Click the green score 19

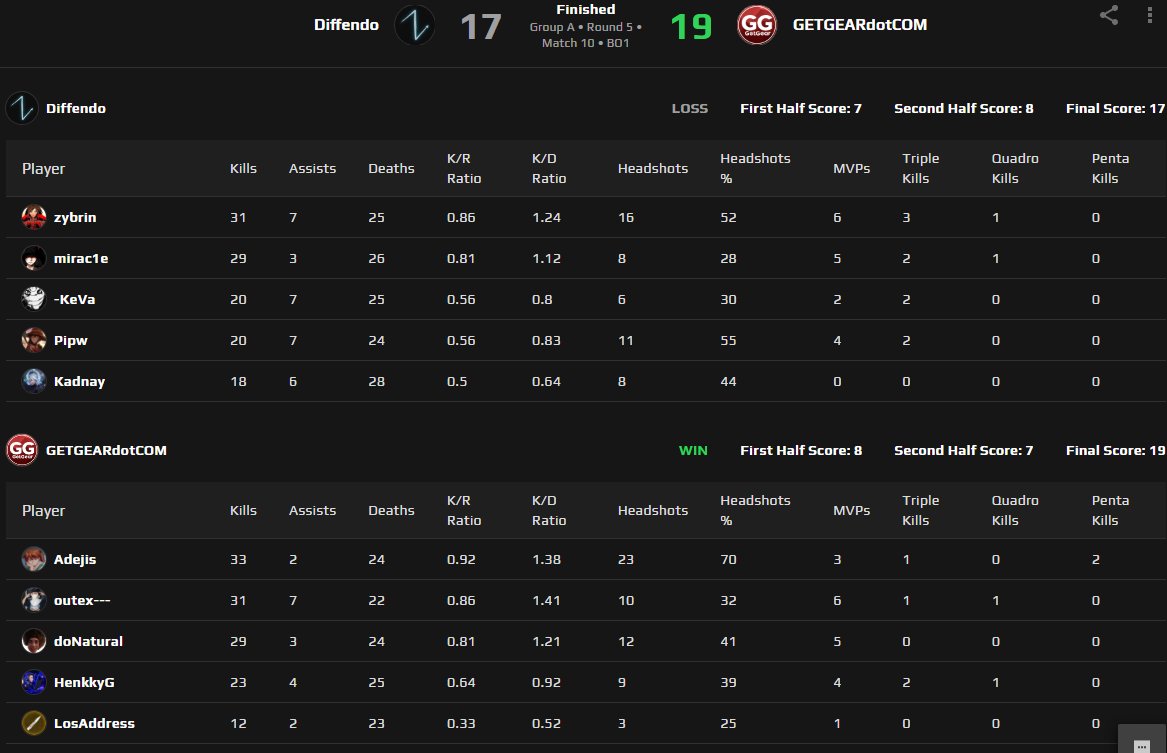[x=691, y=27]
